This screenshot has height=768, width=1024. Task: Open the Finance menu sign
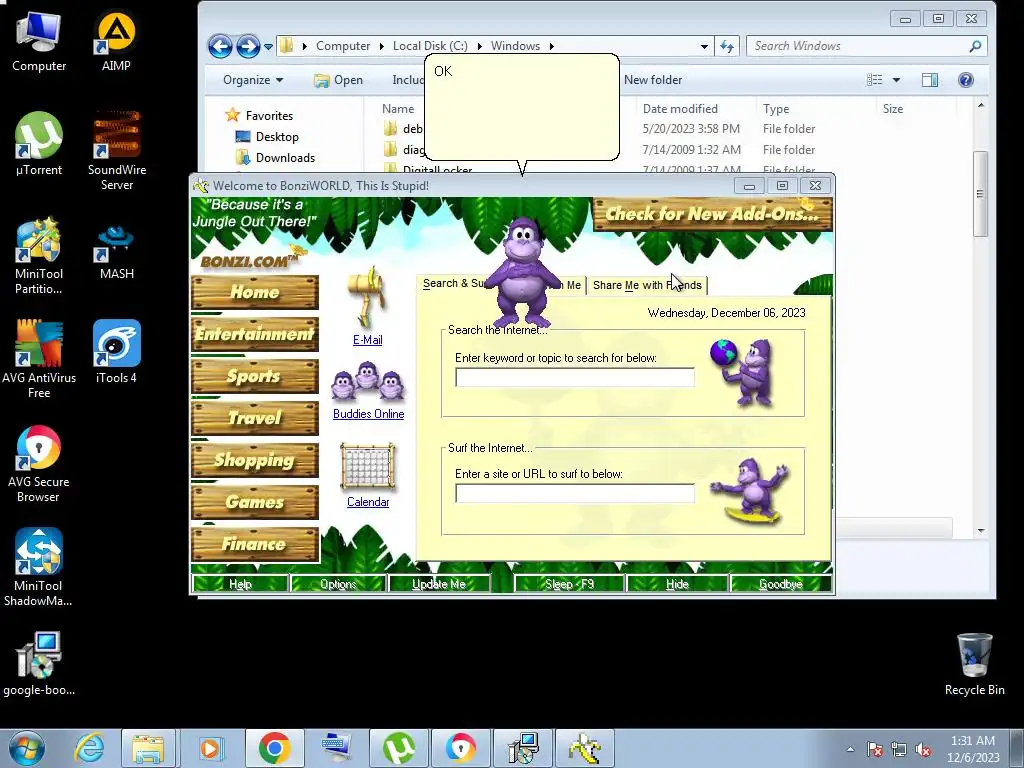pyautogui.click(x=255, y=544)
